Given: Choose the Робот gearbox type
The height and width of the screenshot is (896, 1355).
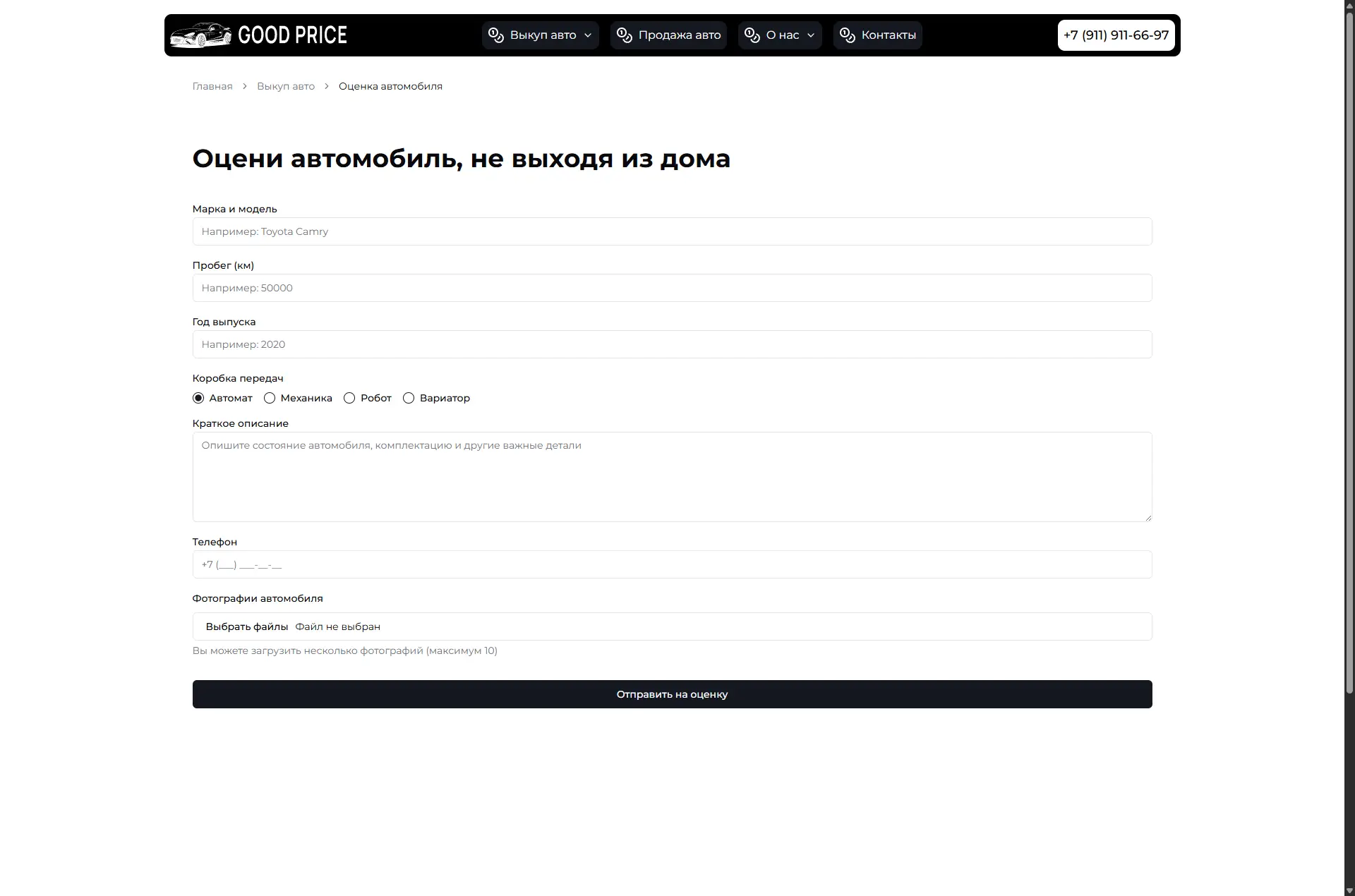Looking at the screenshot, I should [349, 398].
